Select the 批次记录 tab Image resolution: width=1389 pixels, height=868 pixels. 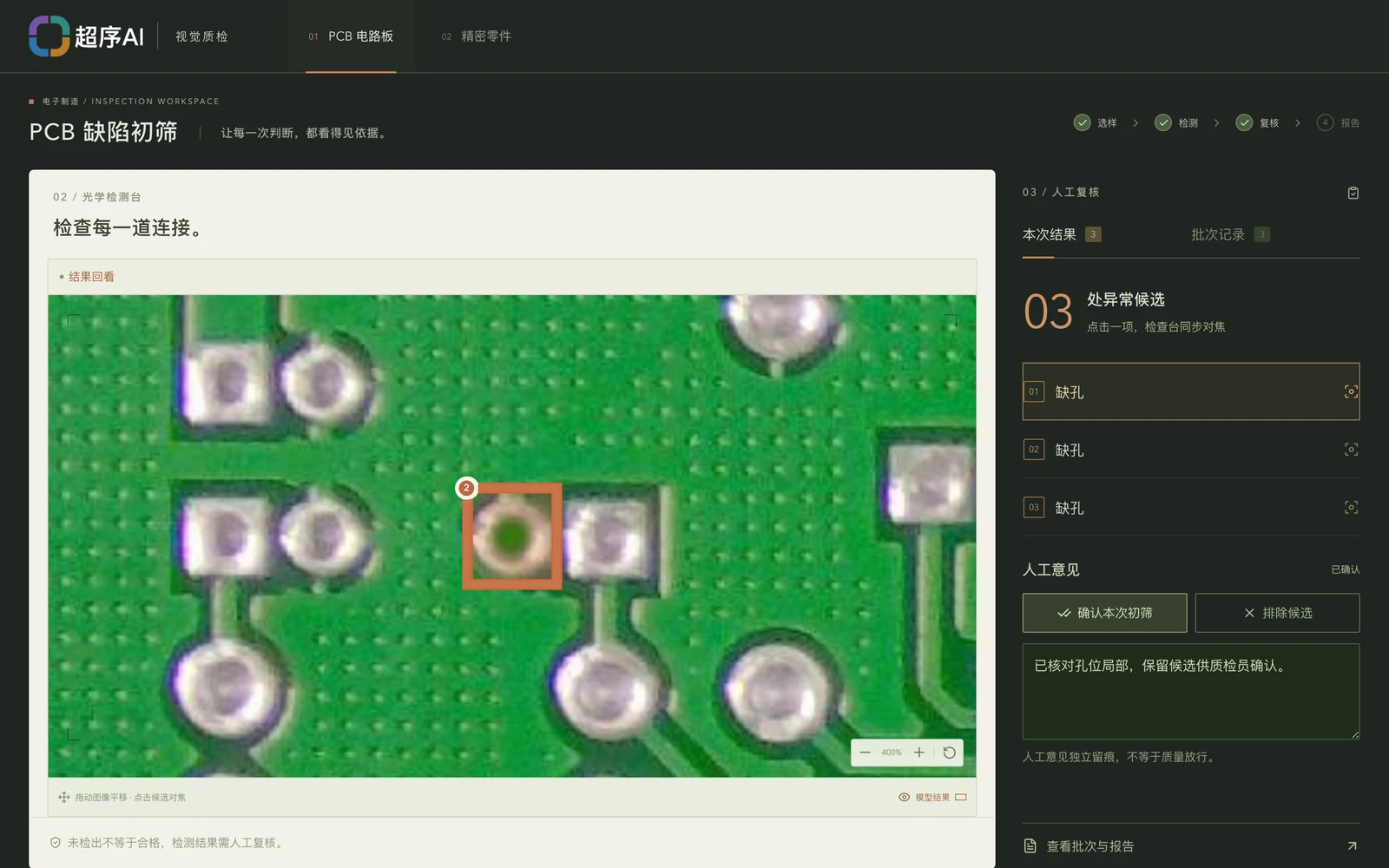coord(1230,234)
